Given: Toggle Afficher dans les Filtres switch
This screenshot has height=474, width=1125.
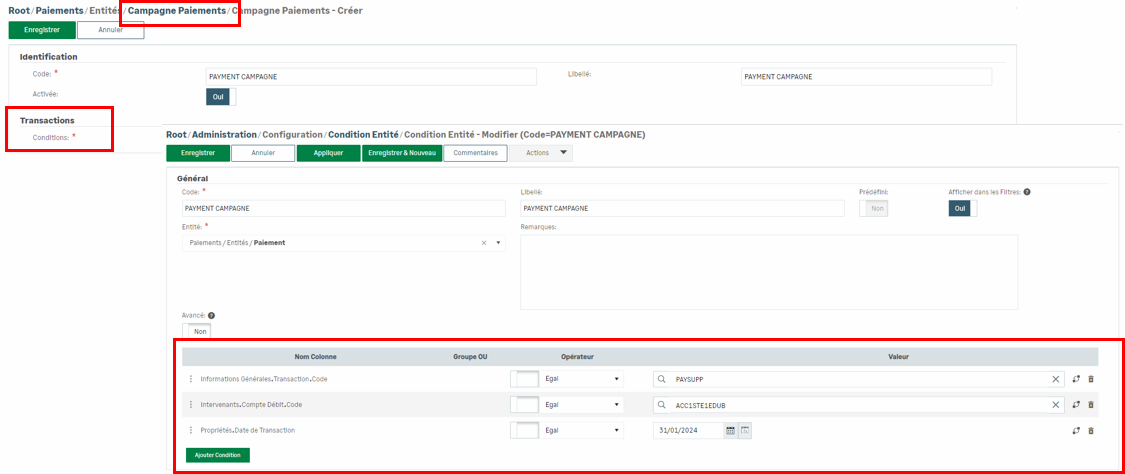Looking at the screenshot, I should coord(962,208).
